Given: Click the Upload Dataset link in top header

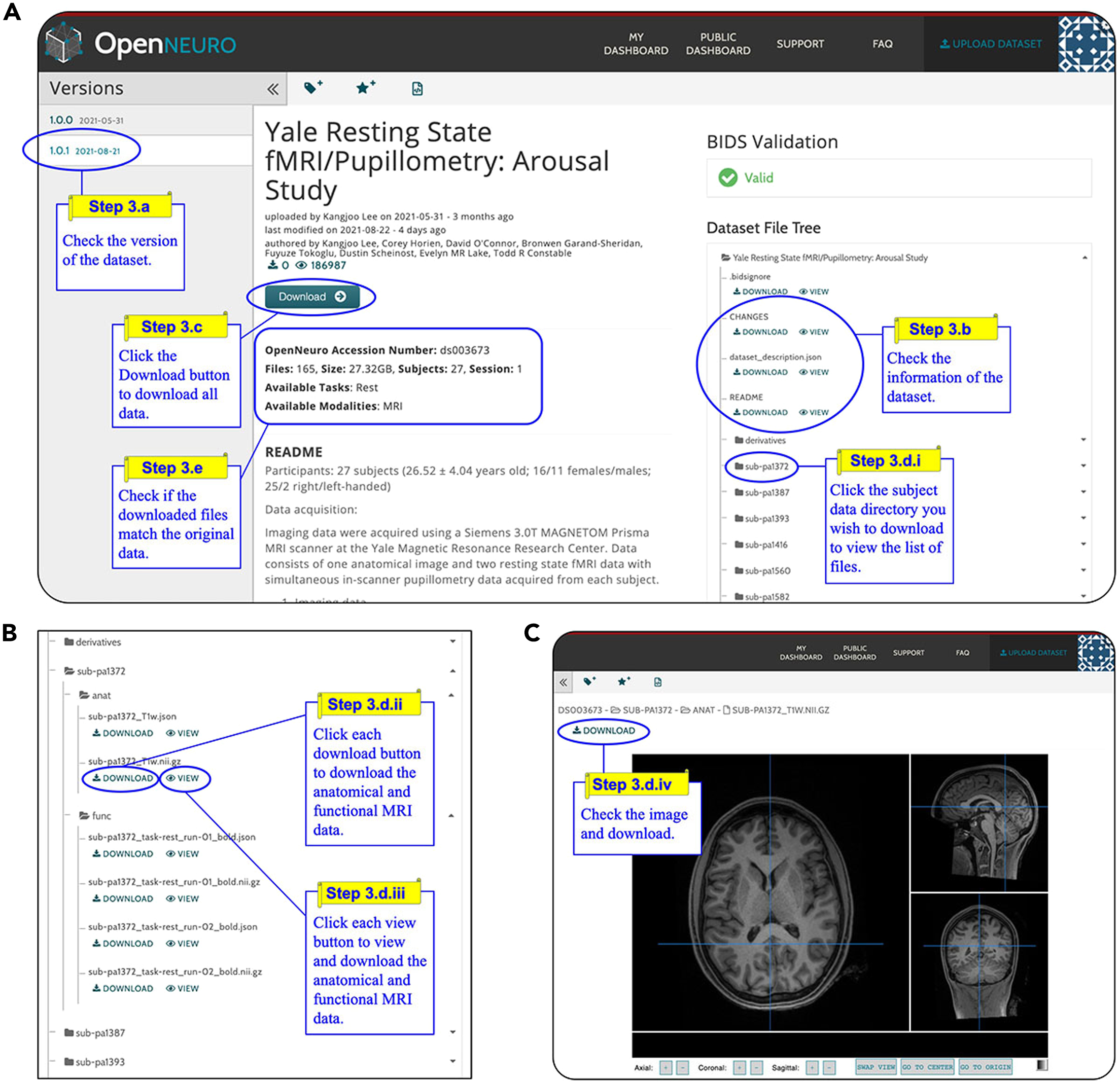Looking at the screenshot, I should click(x=991, y=44).
